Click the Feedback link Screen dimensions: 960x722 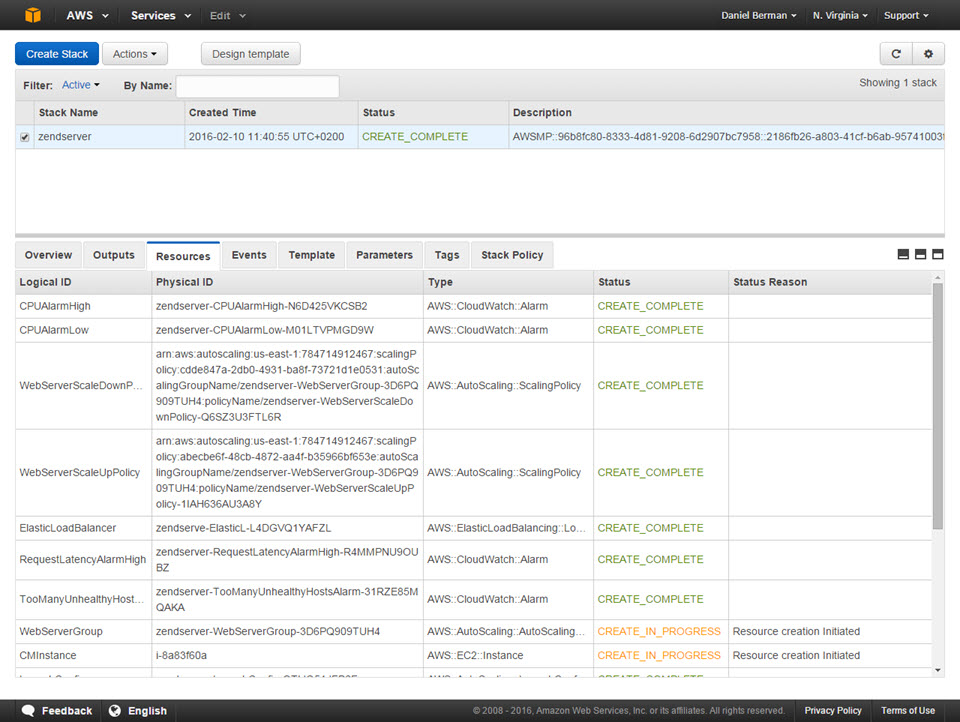(67, 710)
